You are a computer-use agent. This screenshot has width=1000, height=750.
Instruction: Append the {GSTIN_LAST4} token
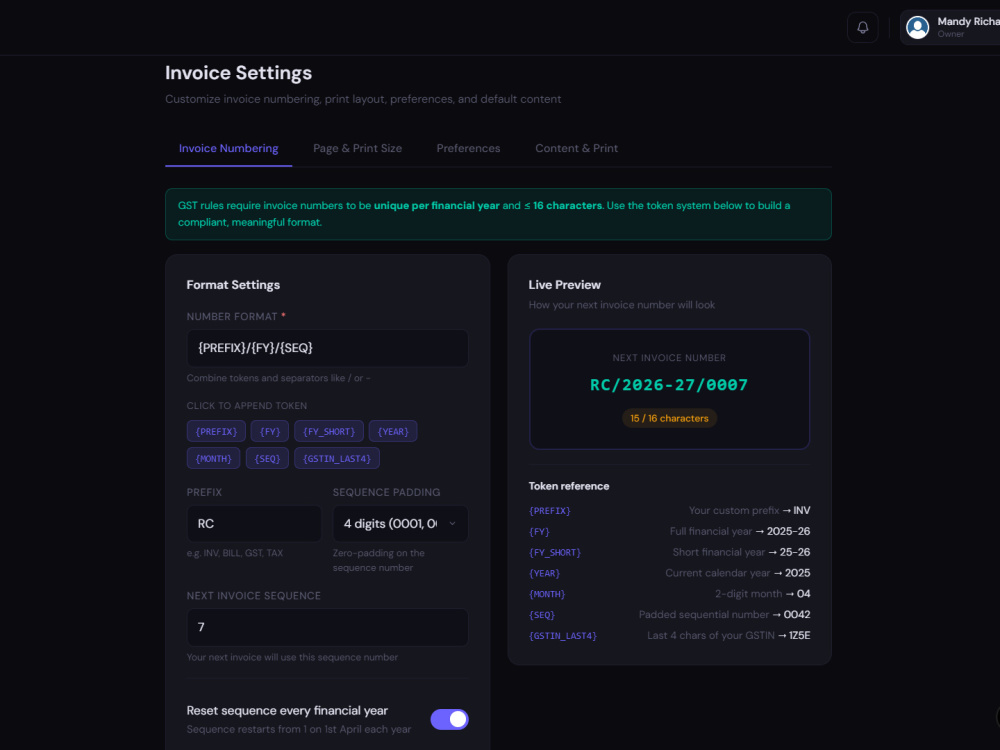337,459
